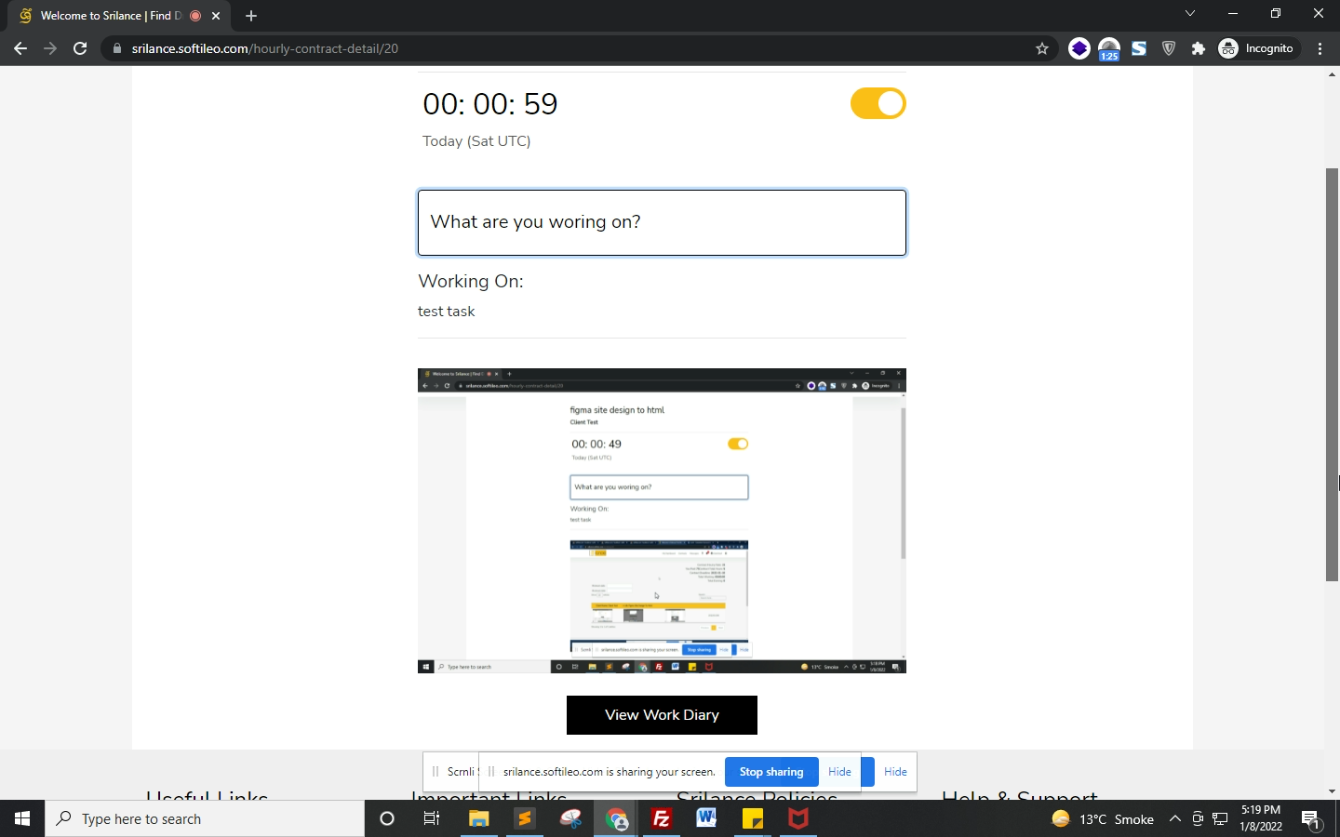Viewport: 1340px width, 837px height.
Task: Open the Chrome tab search dropdown arrow
Action: 1190,14
